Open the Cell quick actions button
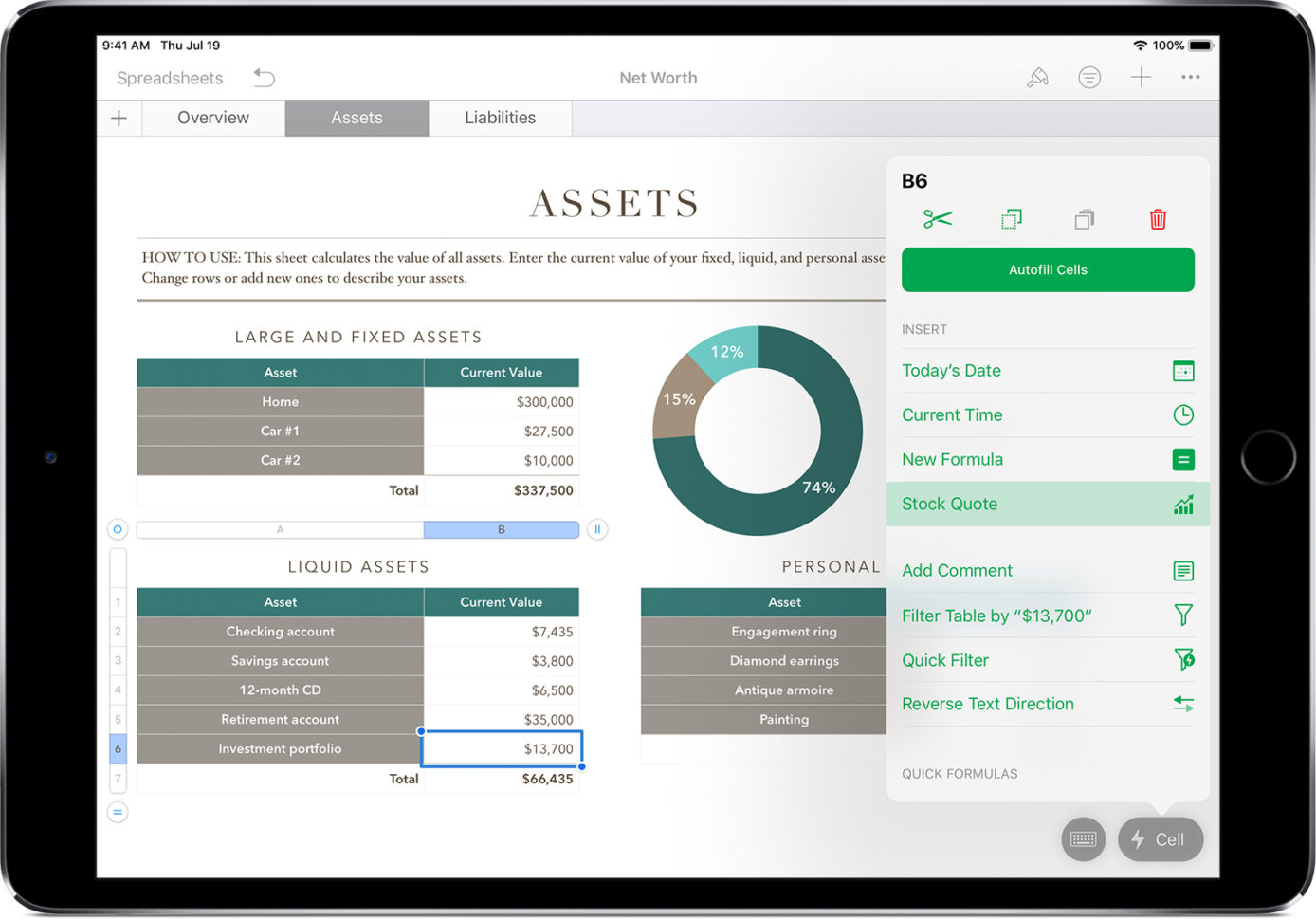Viewport: 1316px width, 920px height. 1160,839
